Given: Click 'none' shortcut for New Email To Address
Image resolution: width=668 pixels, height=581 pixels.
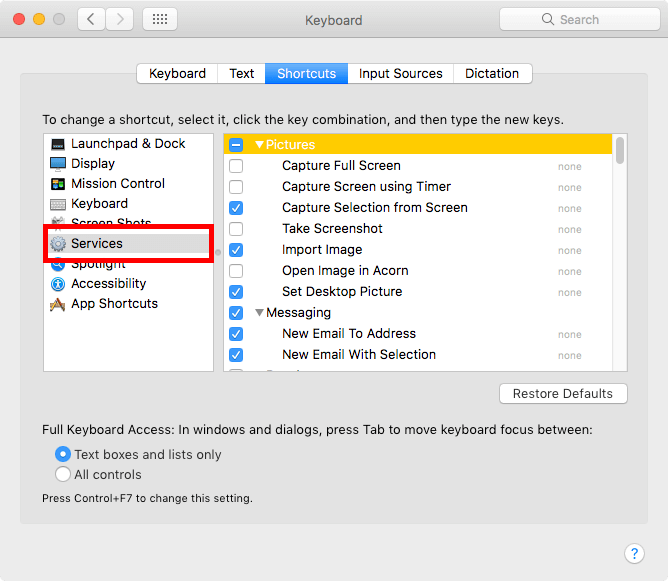Looking at the screenshot, I should pos(570,334).
